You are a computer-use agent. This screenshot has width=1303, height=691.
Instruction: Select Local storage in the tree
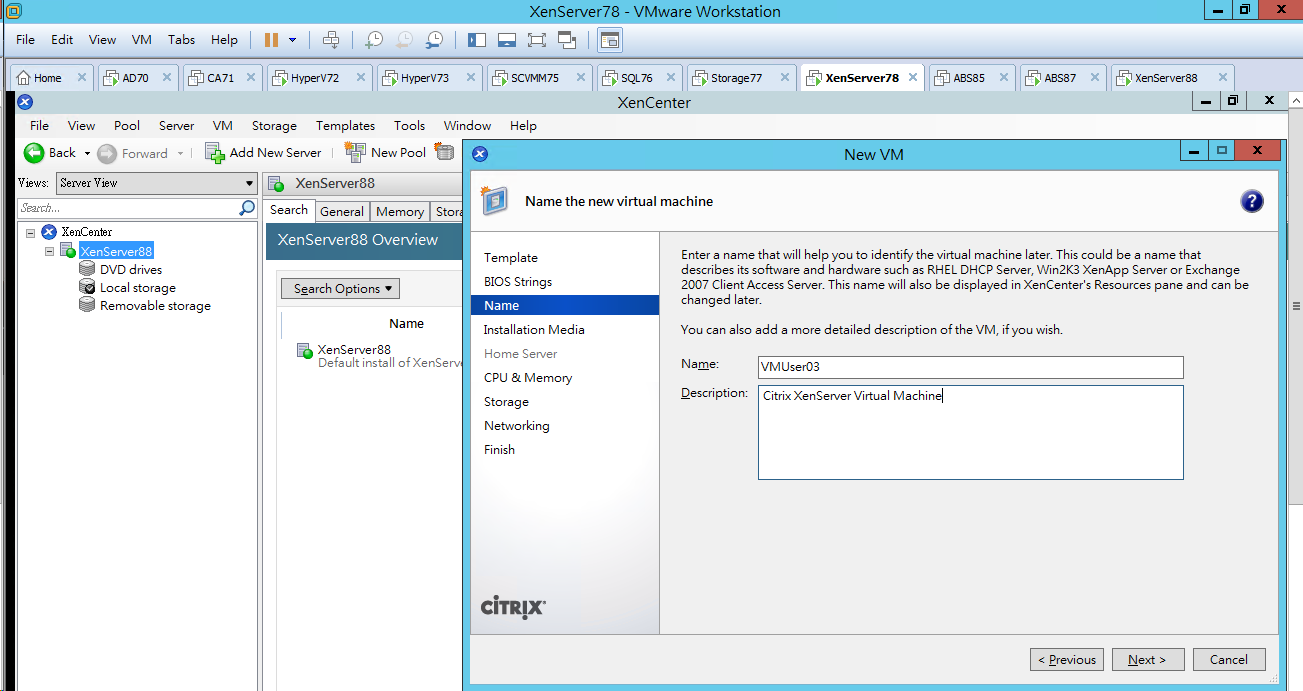(137, 287)
